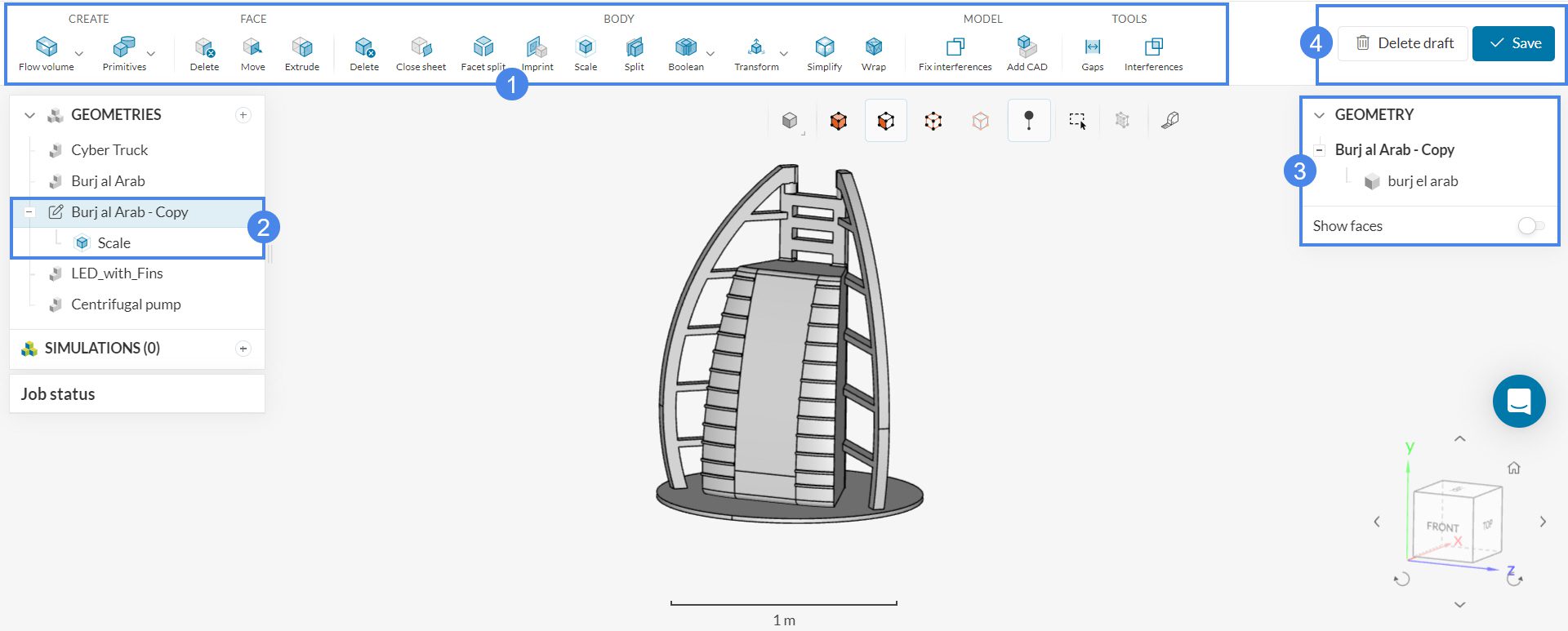1568x631 pixels.
Task: Click the Wrap tool icon
Action: pyautogui.click(x=873, y=47)
